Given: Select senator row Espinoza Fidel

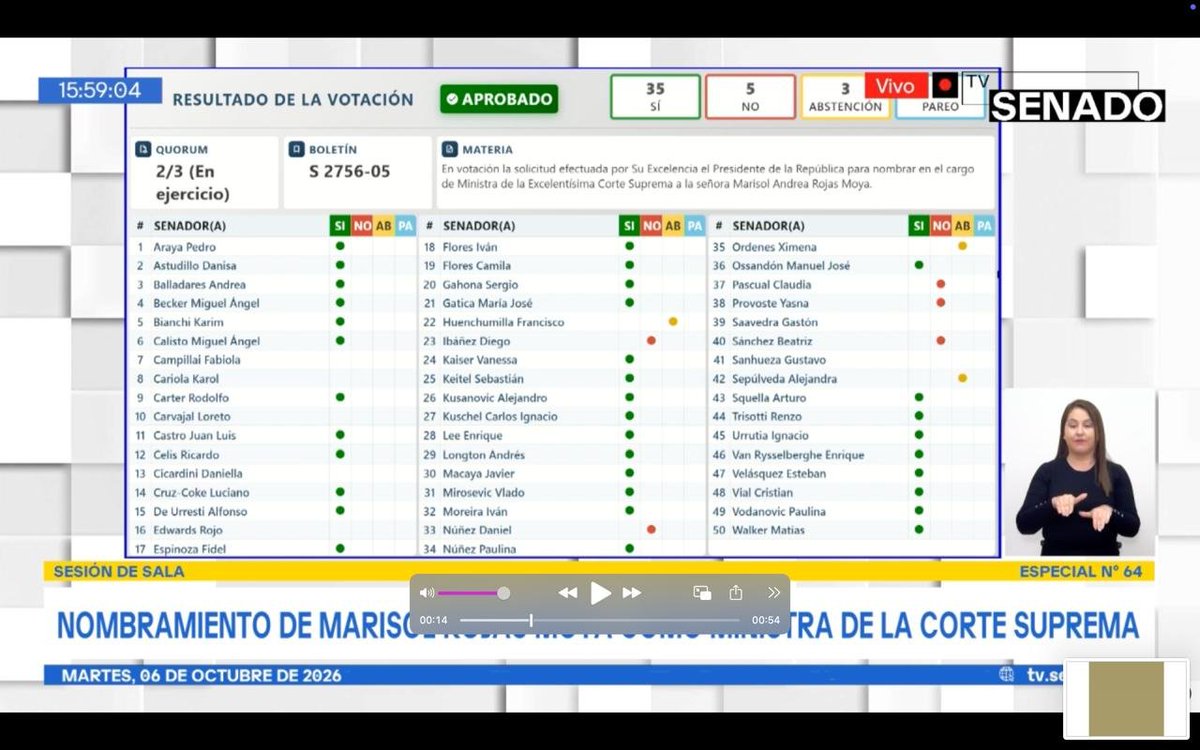Looking at the screenshot, I should [x=272, y=549].
